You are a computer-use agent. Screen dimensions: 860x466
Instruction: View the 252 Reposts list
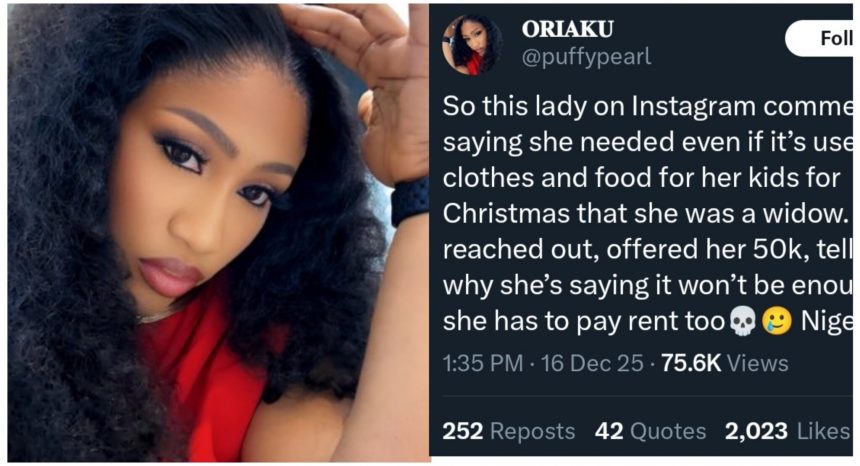tap(509, 431)
